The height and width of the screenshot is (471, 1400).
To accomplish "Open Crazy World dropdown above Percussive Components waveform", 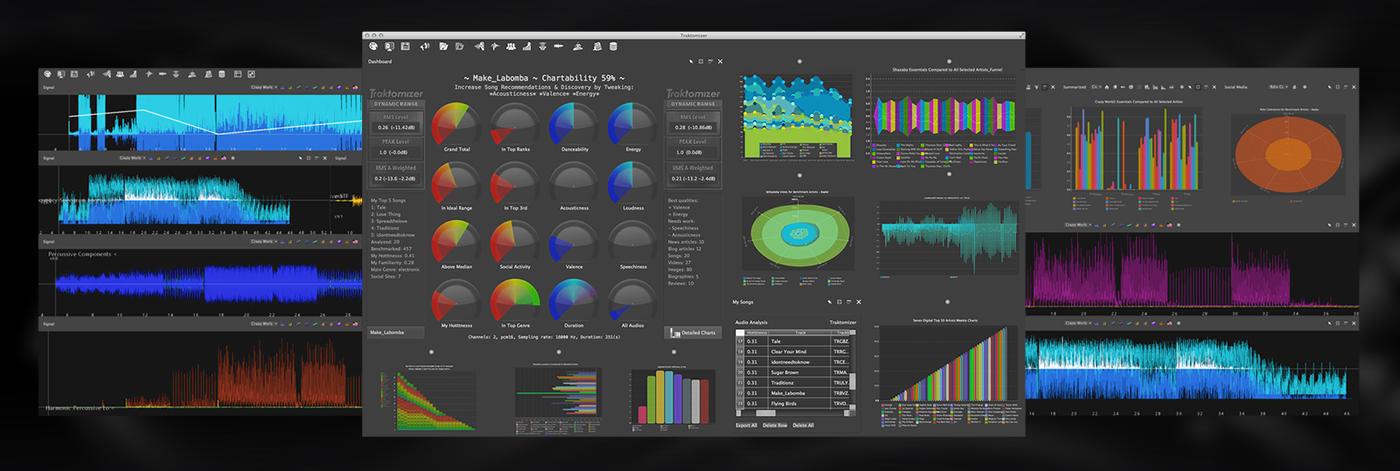I will click(x=264, y=241).
